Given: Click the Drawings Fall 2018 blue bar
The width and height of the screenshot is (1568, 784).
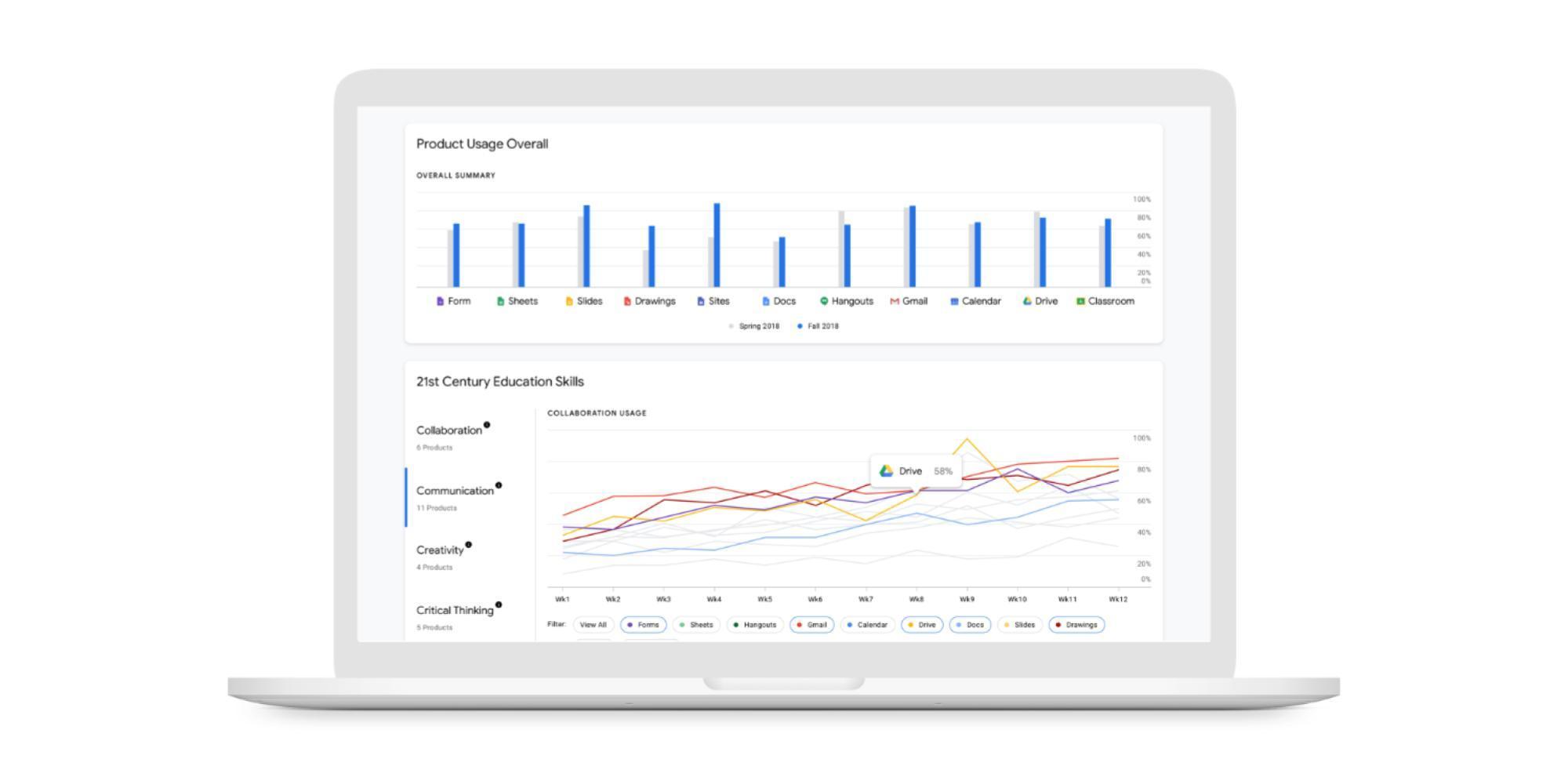Looking at the screenshot, I should [x=652, y=256].
